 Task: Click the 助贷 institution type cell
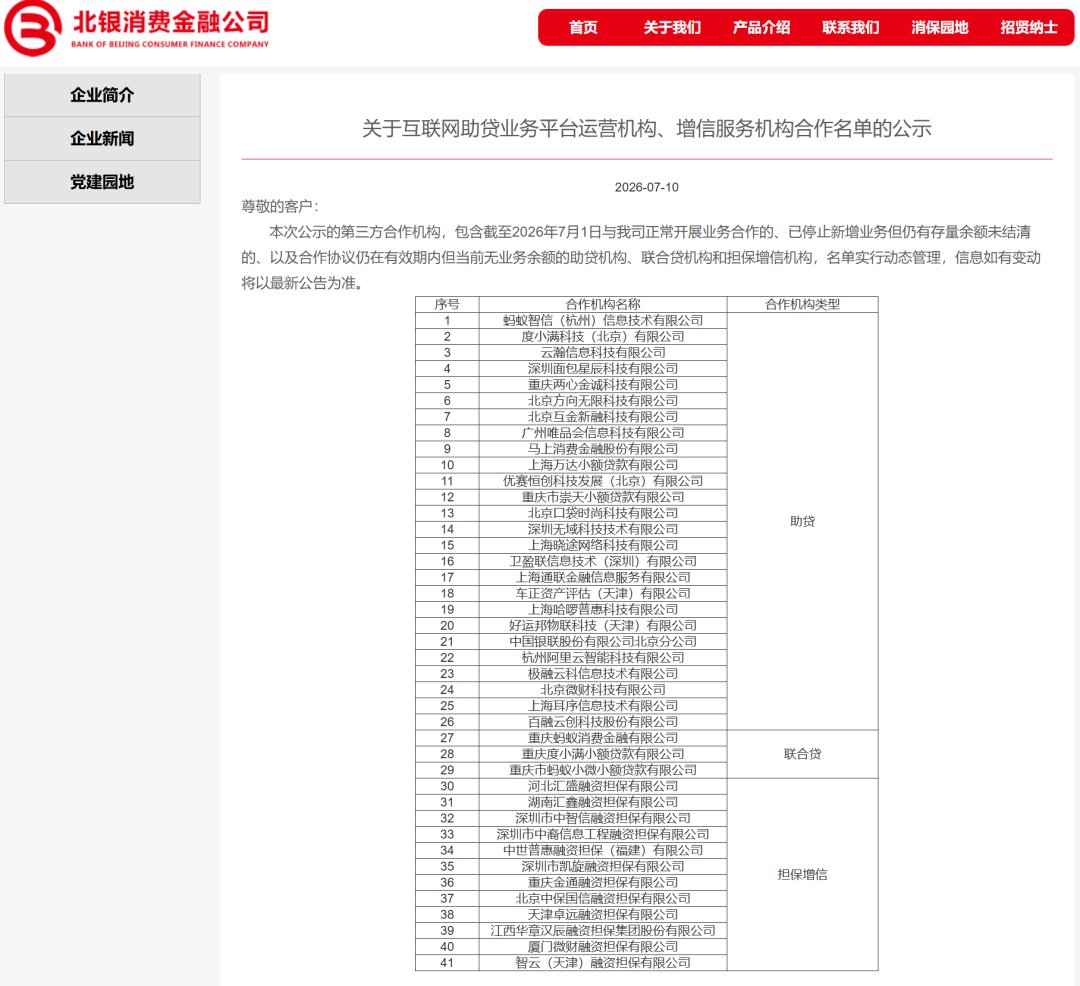(802, 521)
